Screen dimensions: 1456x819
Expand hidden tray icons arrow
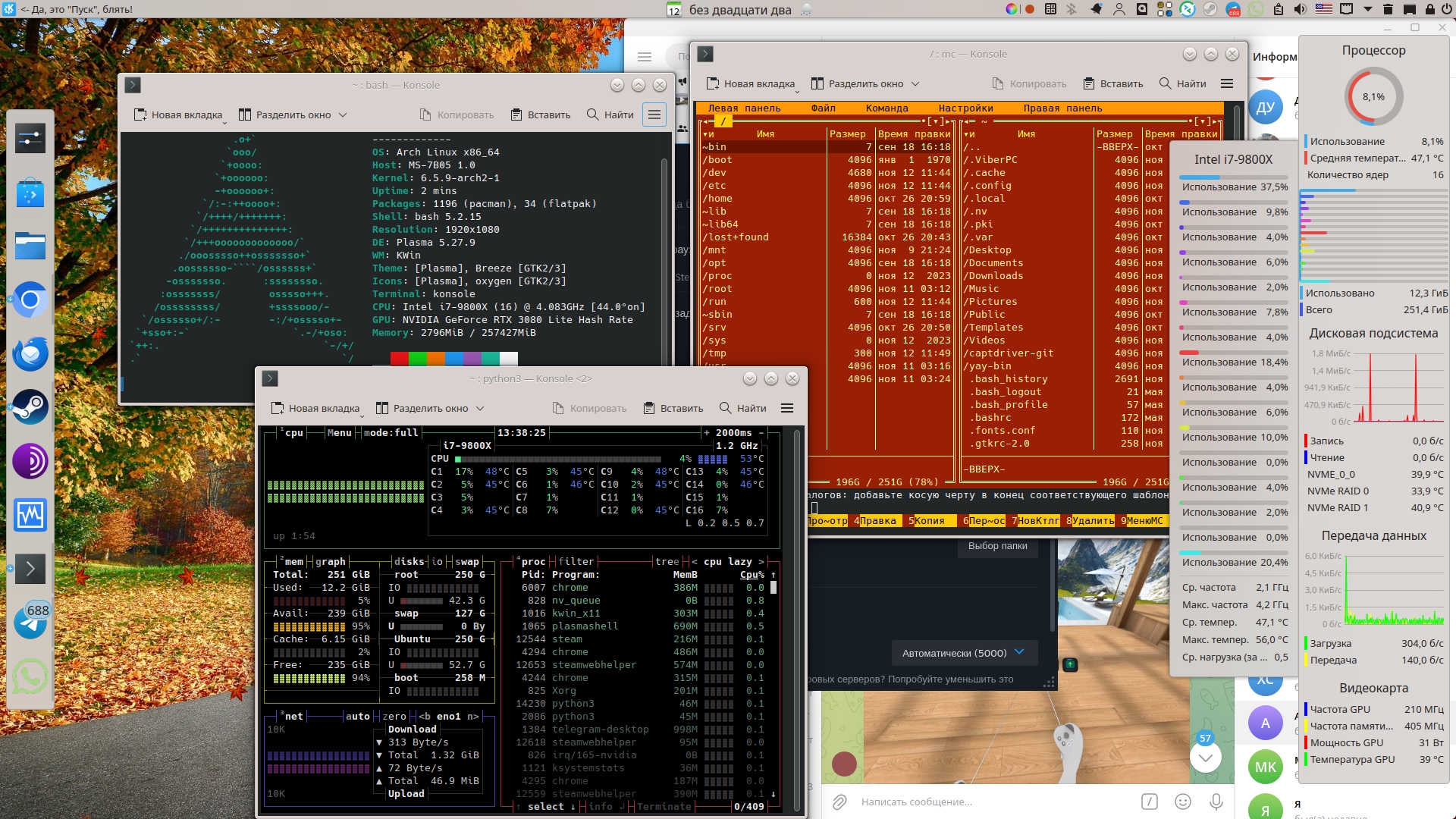[1368, 9]
